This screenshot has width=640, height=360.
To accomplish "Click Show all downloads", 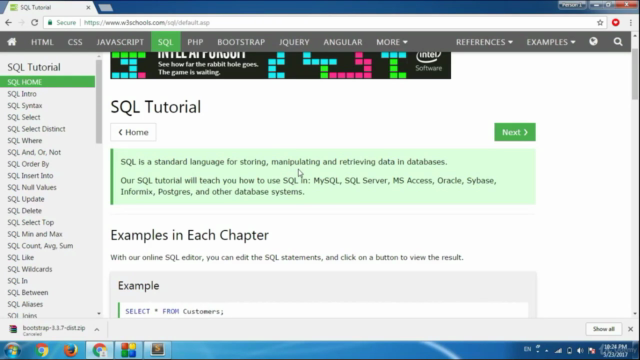I will [604, 329].
